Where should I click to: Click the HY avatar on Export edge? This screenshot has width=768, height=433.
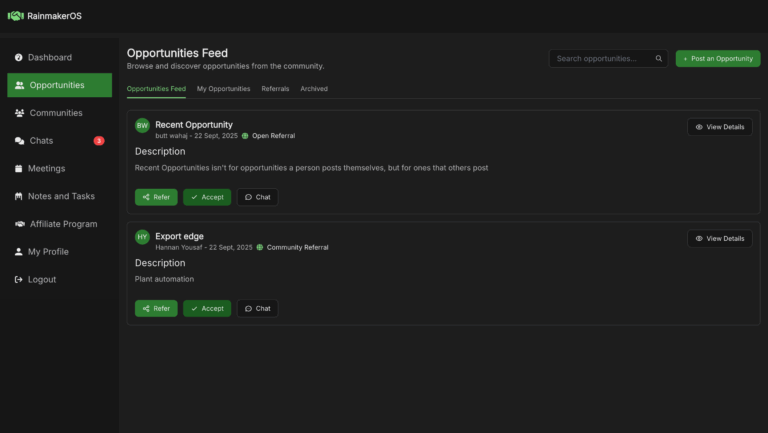point(142,237)
